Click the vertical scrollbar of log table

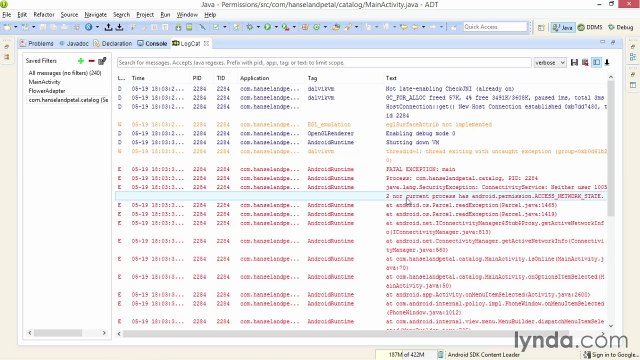[x=611, y=149]
